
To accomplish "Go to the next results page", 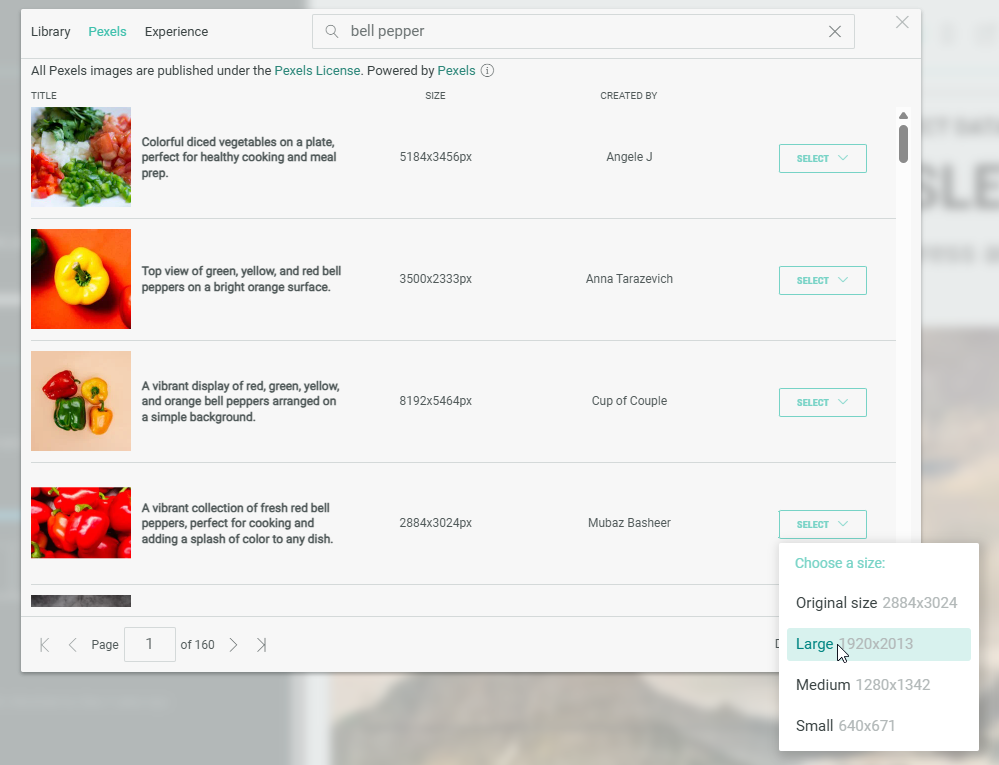I will click(x=233, y=645).
